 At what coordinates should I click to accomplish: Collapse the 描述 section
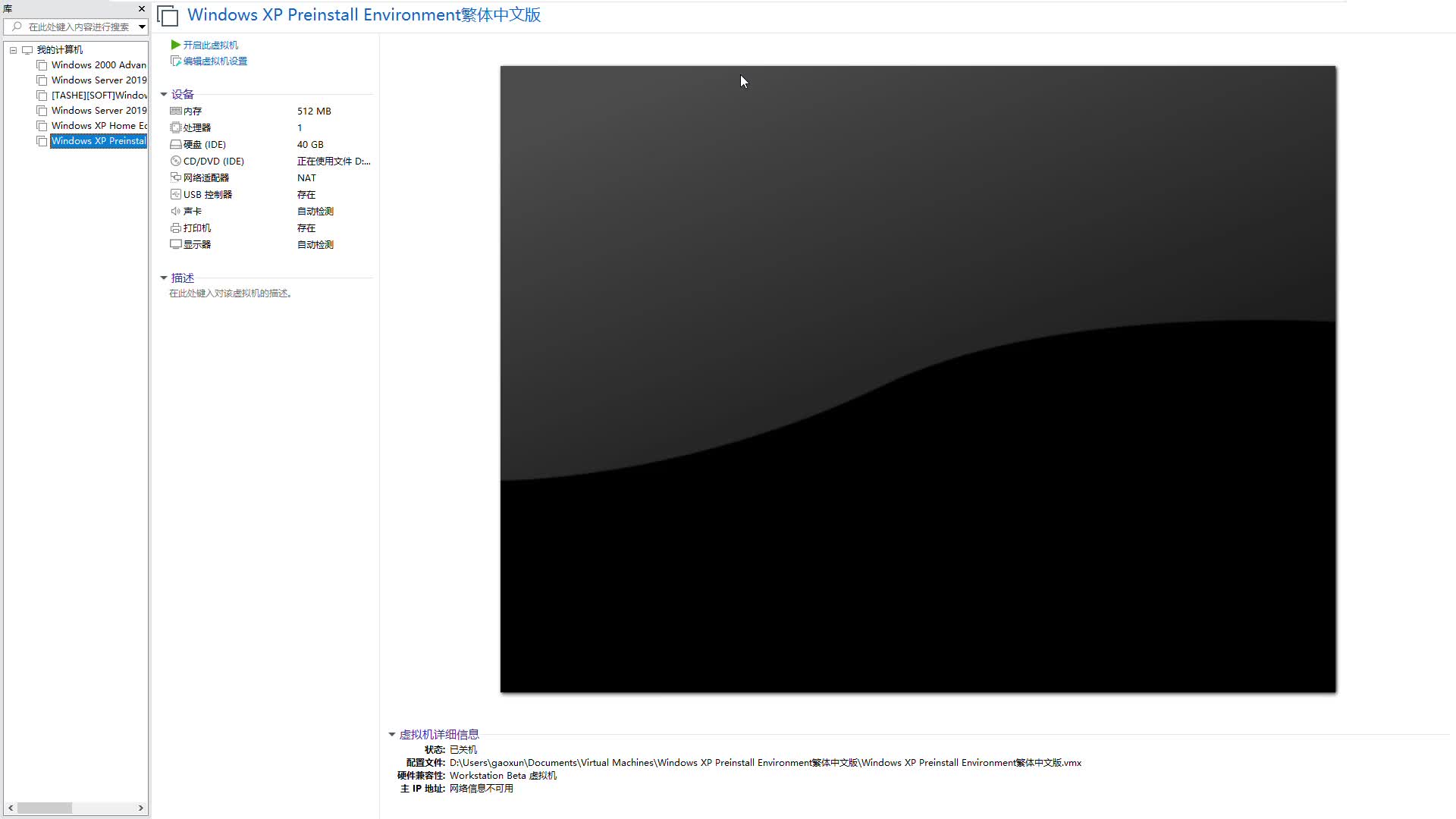[x=164, y=278]
